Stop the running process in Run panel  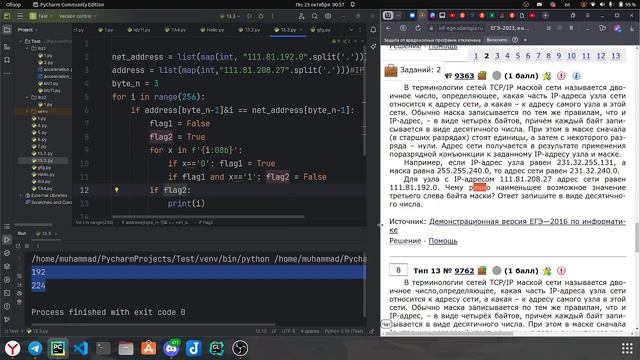[x=27, y=246]
